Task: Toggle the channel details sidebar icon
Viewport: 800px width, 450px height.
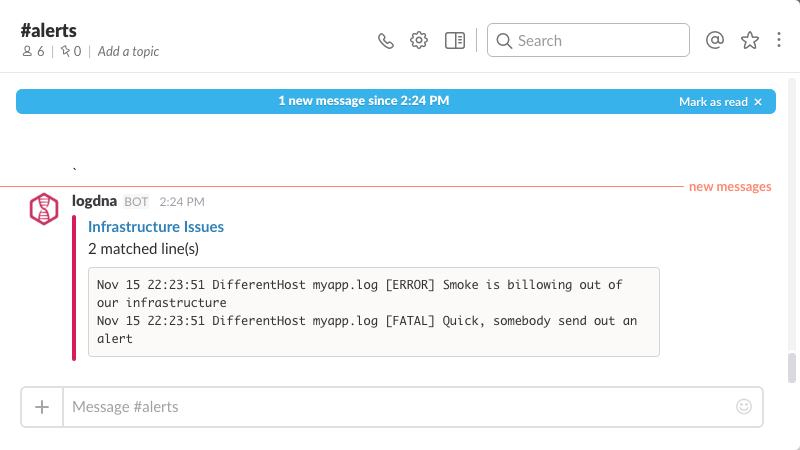Action: coord(455,41)
